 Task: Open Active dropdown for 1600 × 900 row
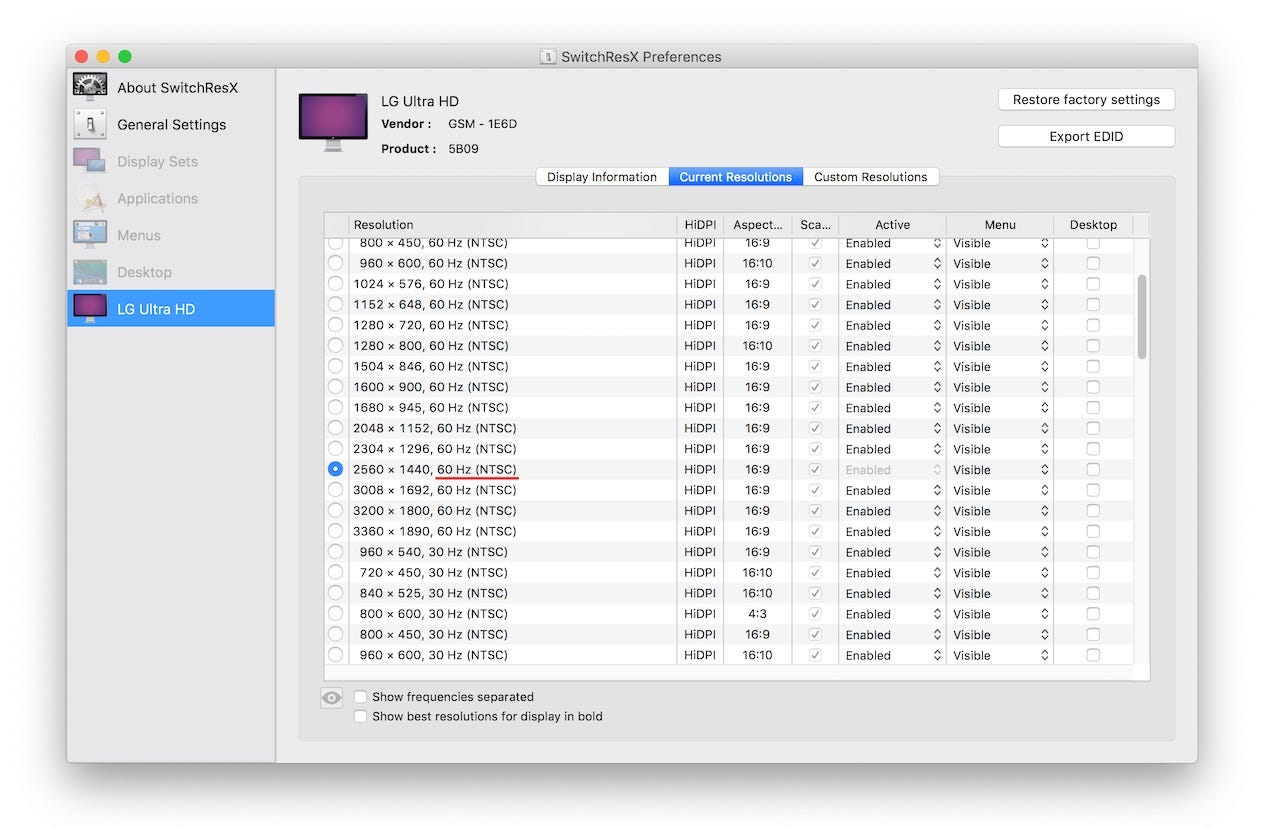pyautogui.click(x=893, y=387)
